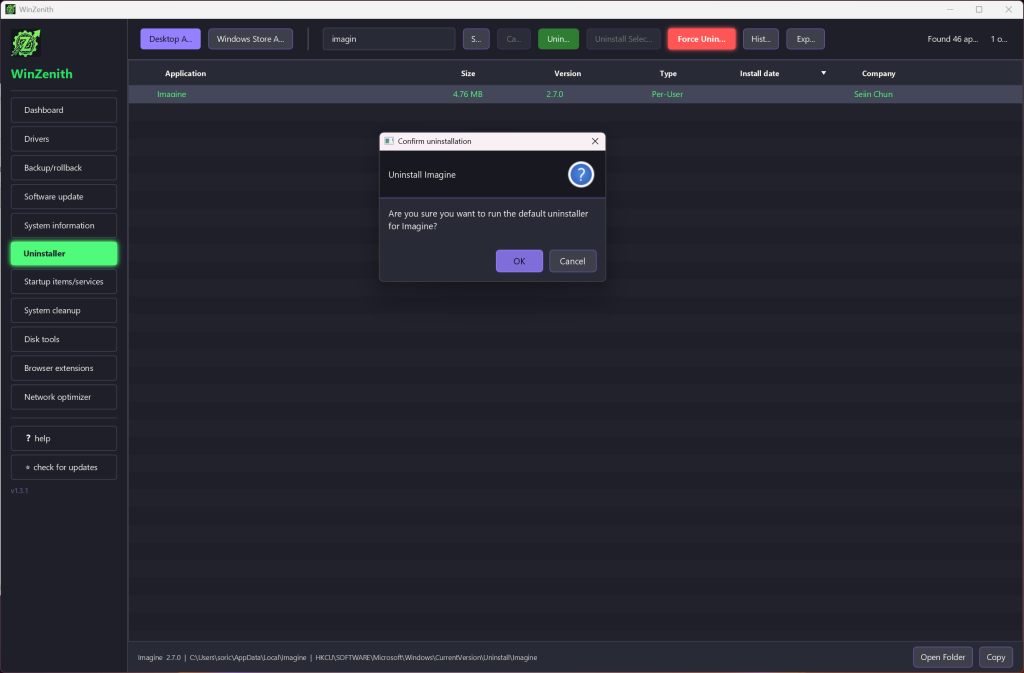The height and width of the screenshot is (673, 1024).
Task: Click Open Folder button at bottom
Action: (x=942, y=657)
